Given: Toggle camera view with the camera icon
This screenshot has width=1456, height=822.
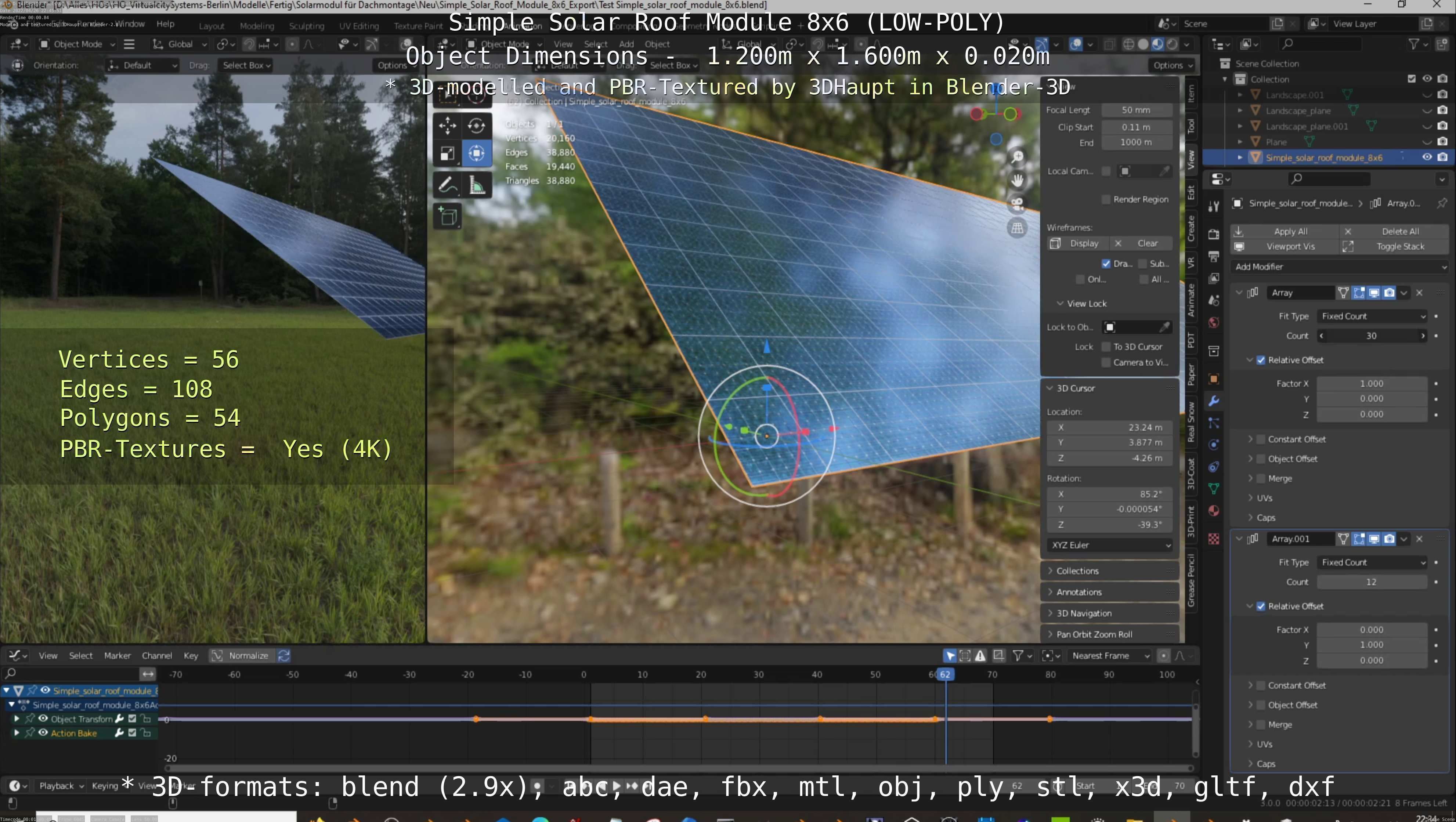Looking at the screenshot, I should click(1017, 204).
